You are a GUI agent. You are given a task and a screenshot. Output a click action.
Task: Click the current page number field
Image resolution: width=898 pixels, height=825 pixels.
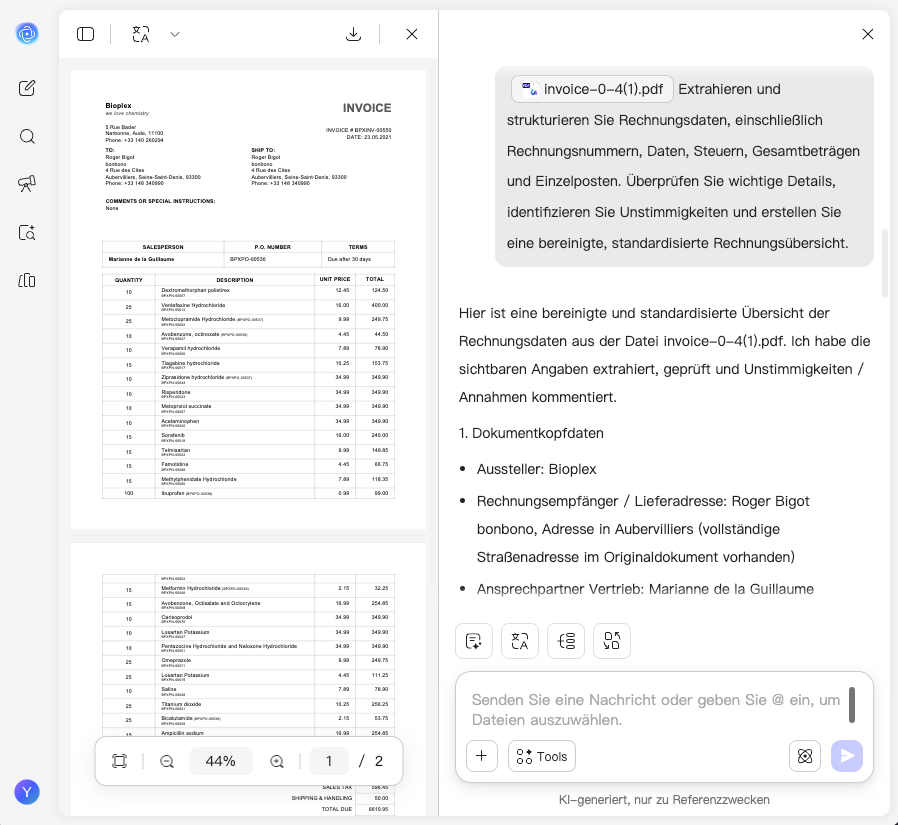(x=329, y=761)
